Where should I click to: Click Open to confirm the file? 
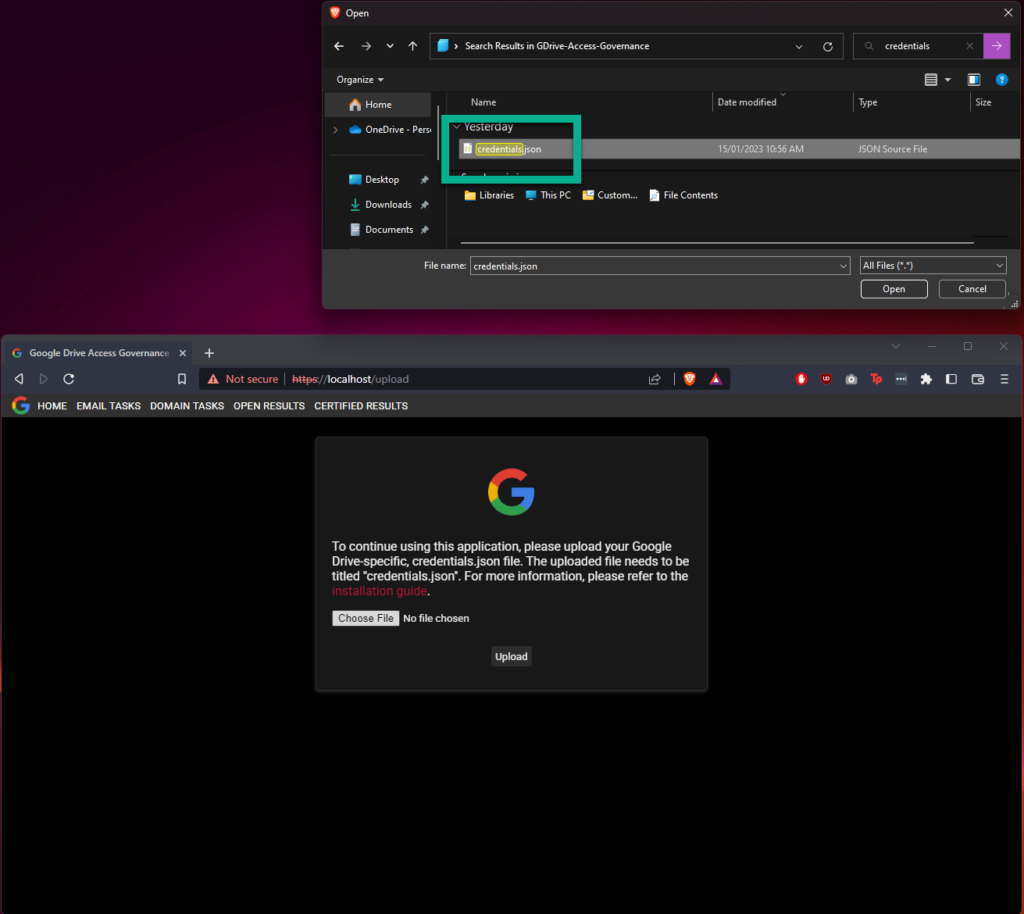coord(893,289)
